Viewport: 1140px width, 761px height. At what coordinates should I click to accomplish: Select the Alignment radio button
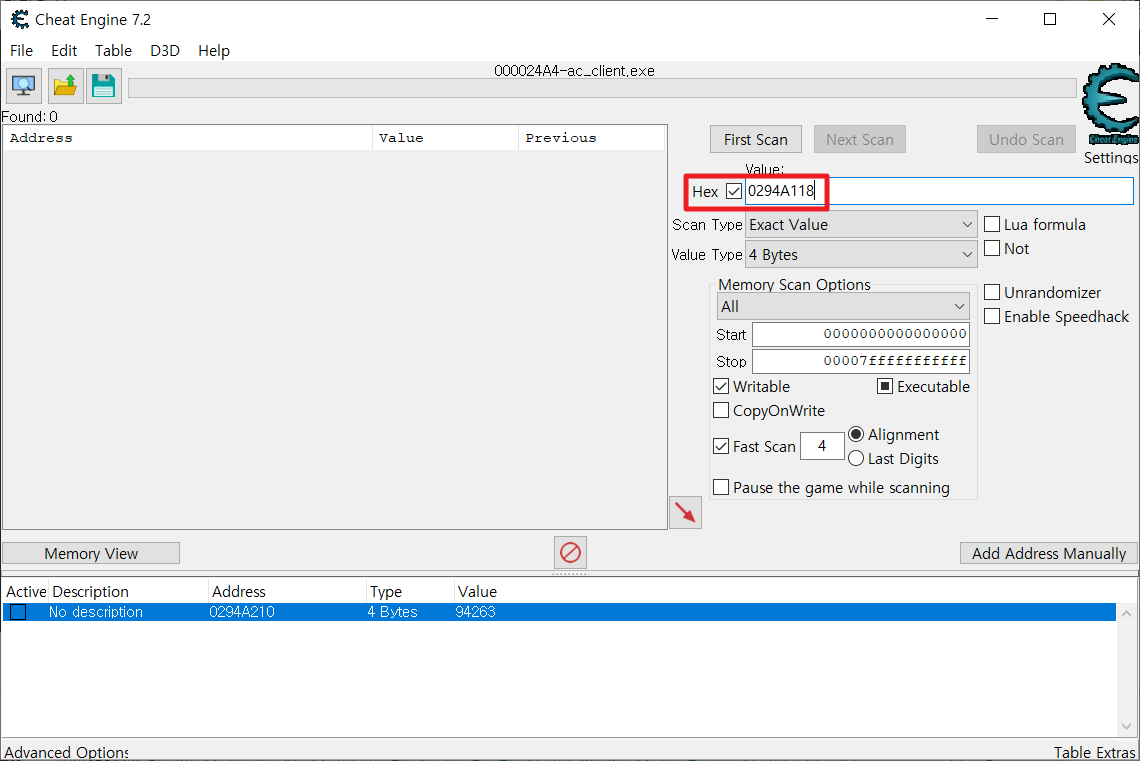tap(856, 434)
